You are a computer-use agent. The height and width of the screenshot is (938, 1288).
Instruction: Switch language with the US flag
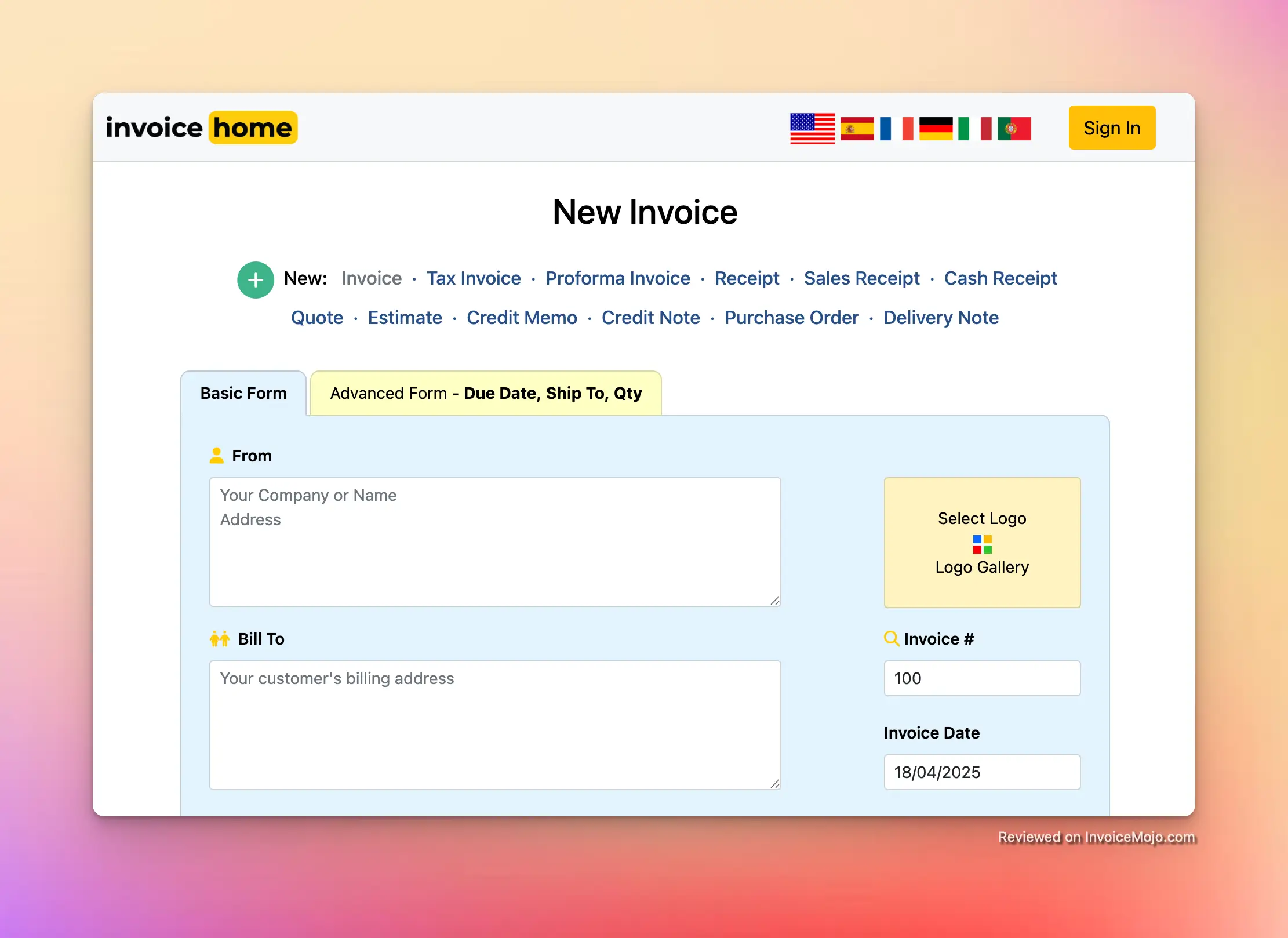[x=812, y=128]
